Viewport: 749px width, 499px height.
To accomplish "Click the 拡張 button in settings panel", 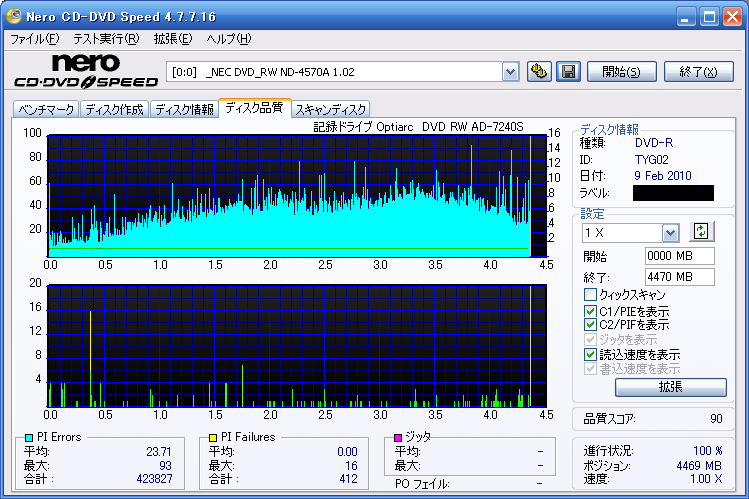I will tap(671, 387).
